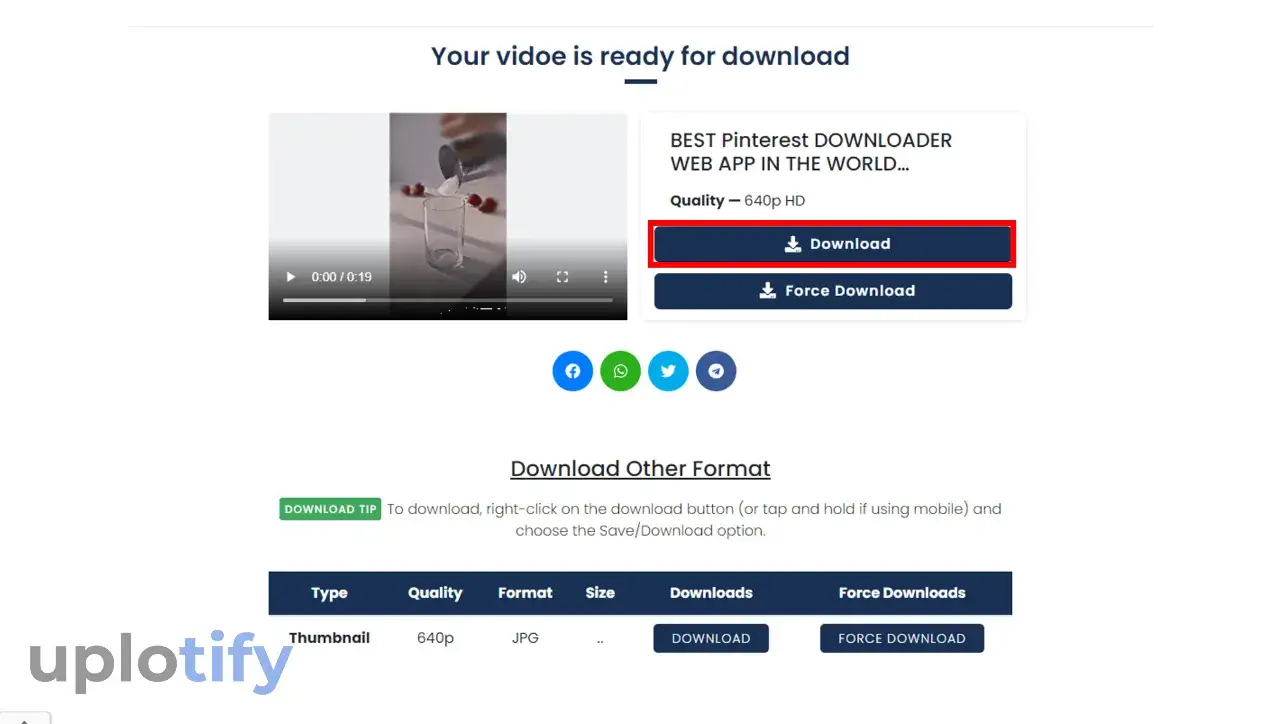Screen dimensions: 1280x724
Task: Click the Format column header
Action: click(x=525, y=593)
